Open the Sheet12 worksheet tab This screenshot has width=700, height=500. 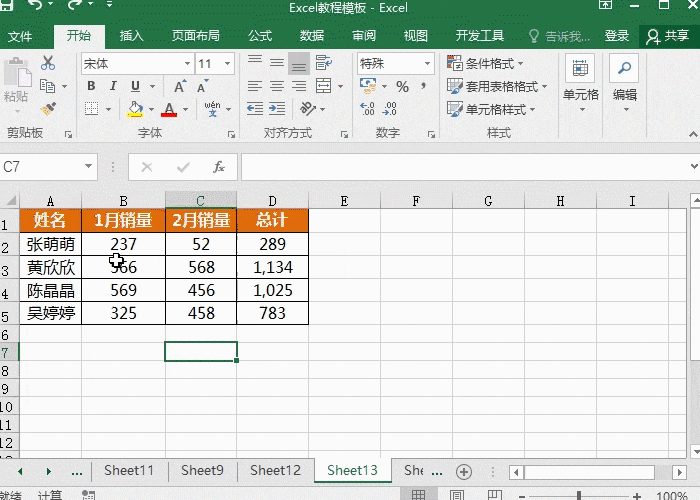pos(275,470)
